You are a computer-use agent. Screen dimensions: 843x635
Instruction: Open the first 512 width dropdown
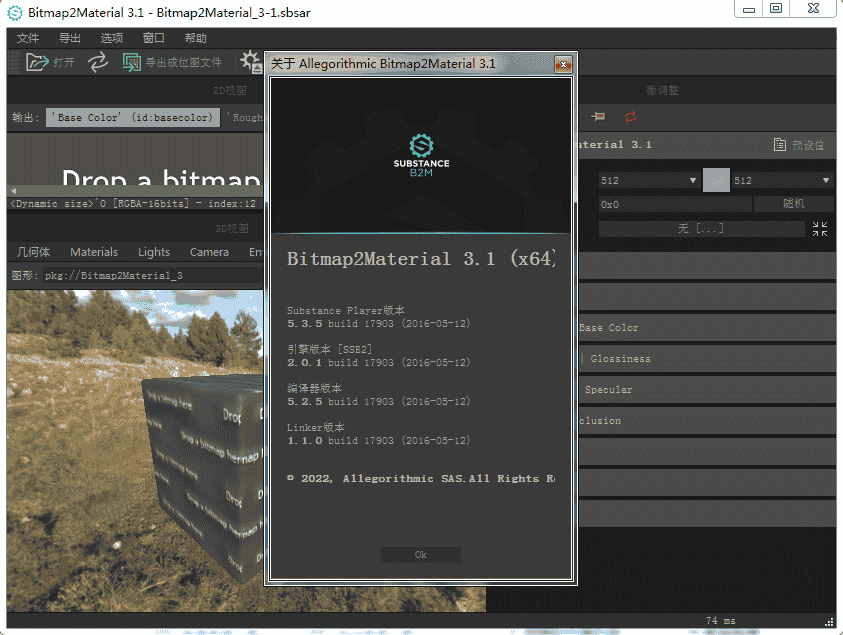(648, 181)
